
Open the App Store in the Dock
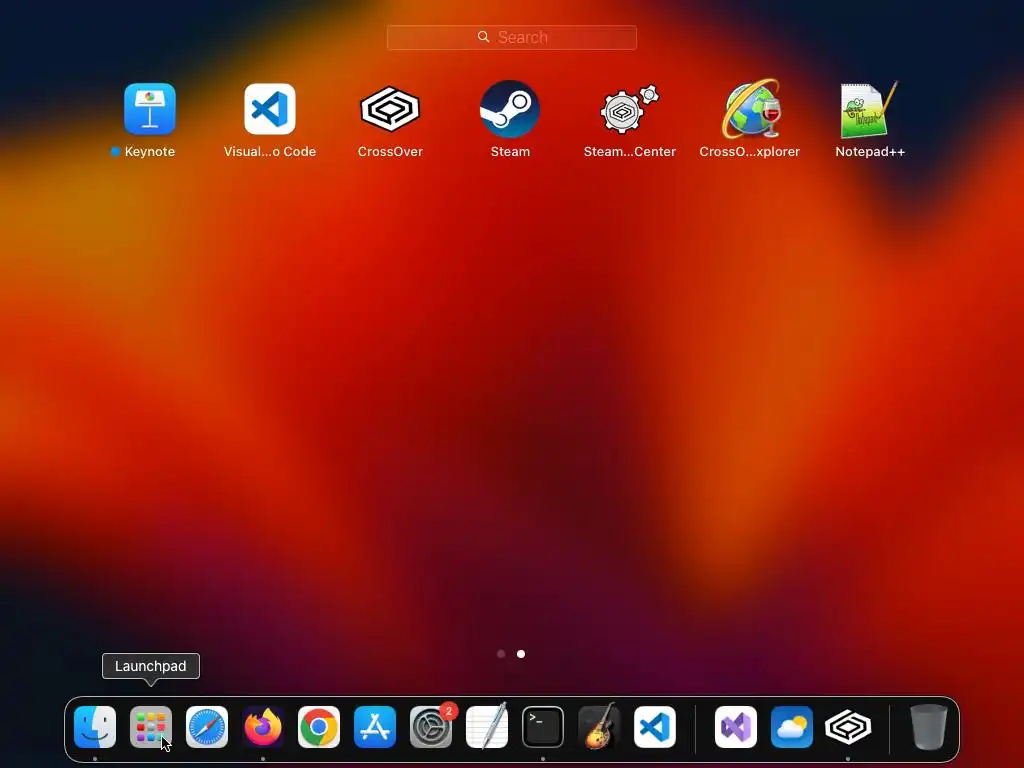[375, 727]
